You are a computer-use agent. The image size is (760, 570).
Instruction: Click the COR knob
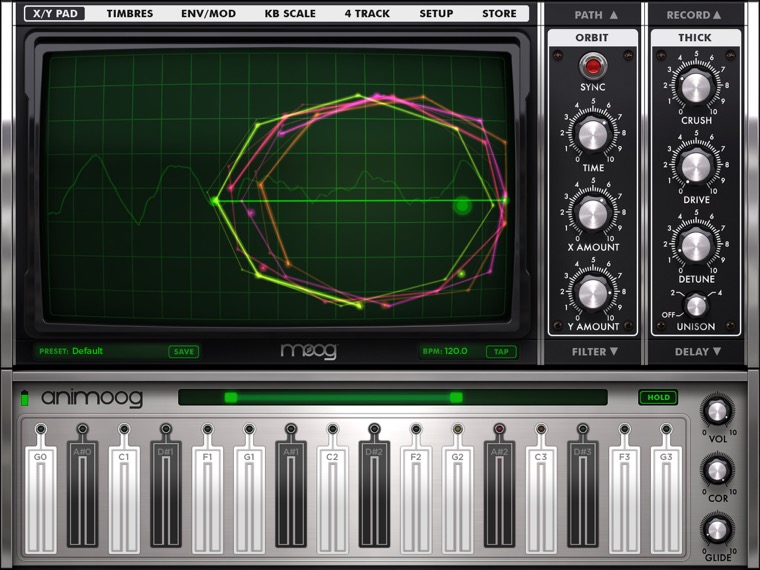(717, 470)
